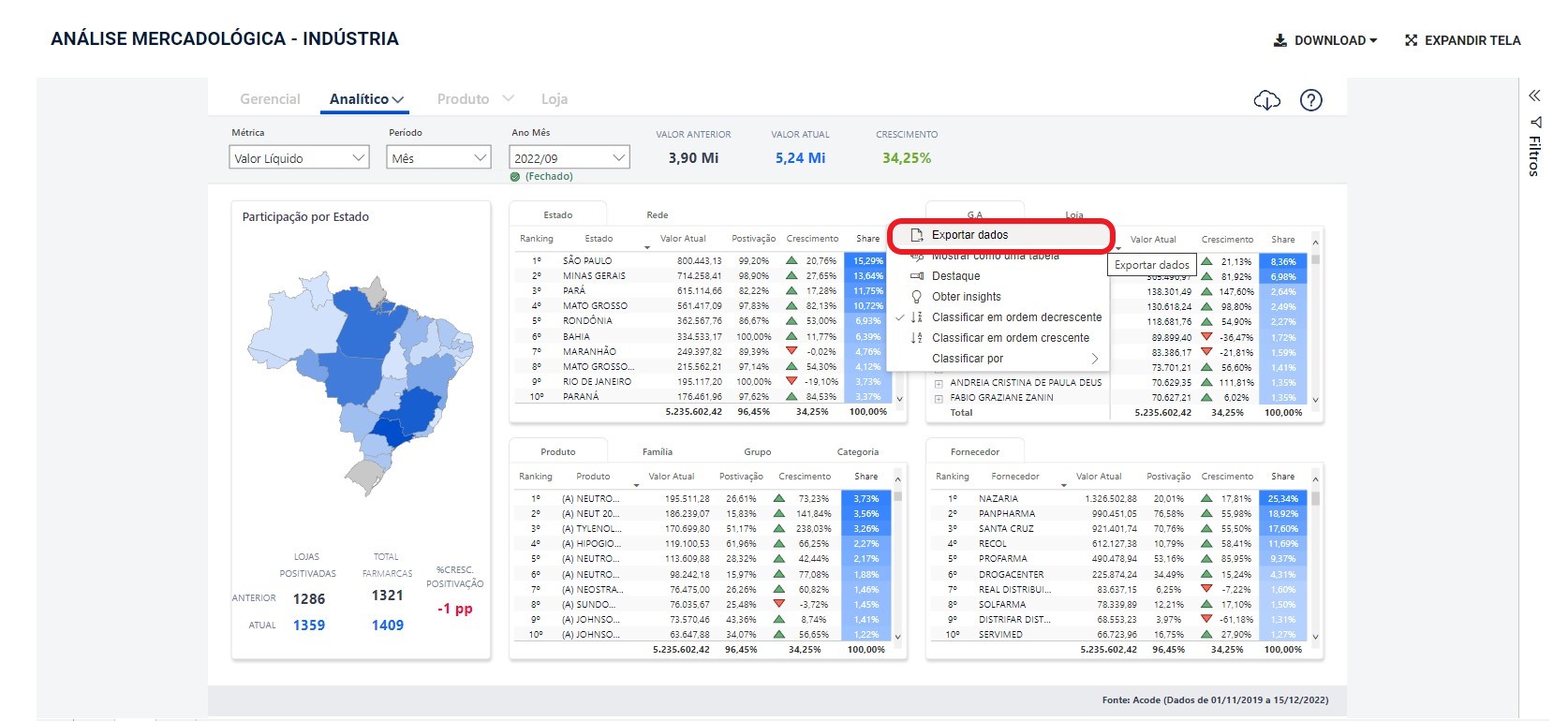Click the Destaque spotlight icon
This screenshot has height=721, width=1568.
pos(916,276)
